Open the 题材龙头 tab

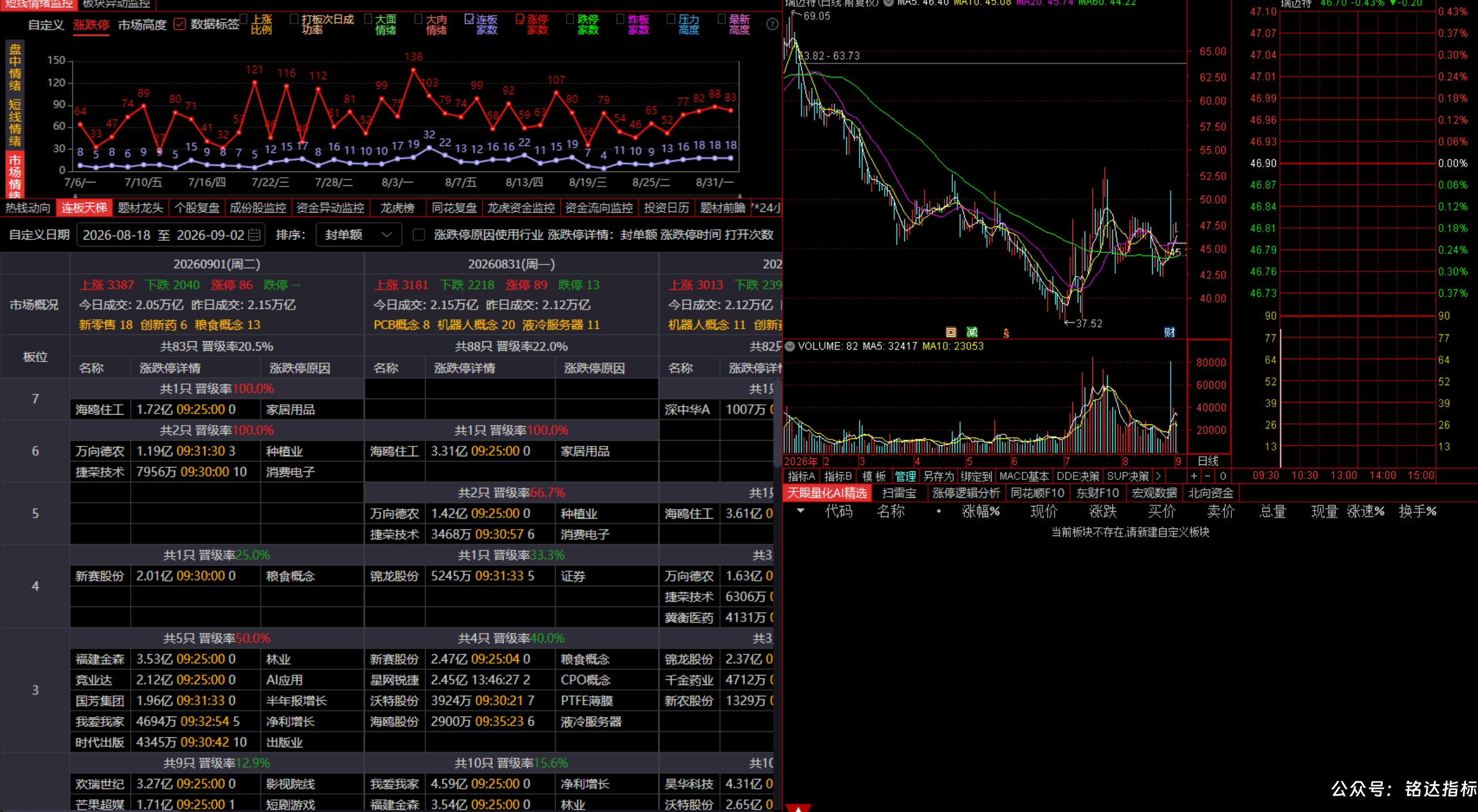[140, 208]
